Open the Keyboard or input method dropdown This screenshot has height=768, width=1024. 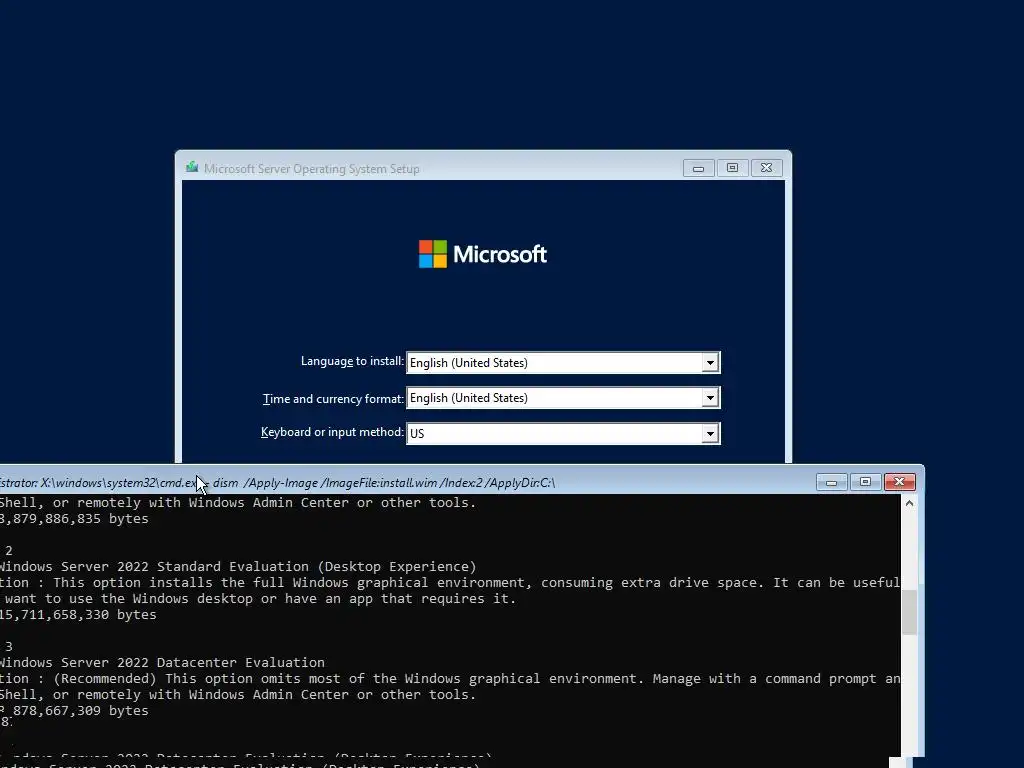coord(563,433)
